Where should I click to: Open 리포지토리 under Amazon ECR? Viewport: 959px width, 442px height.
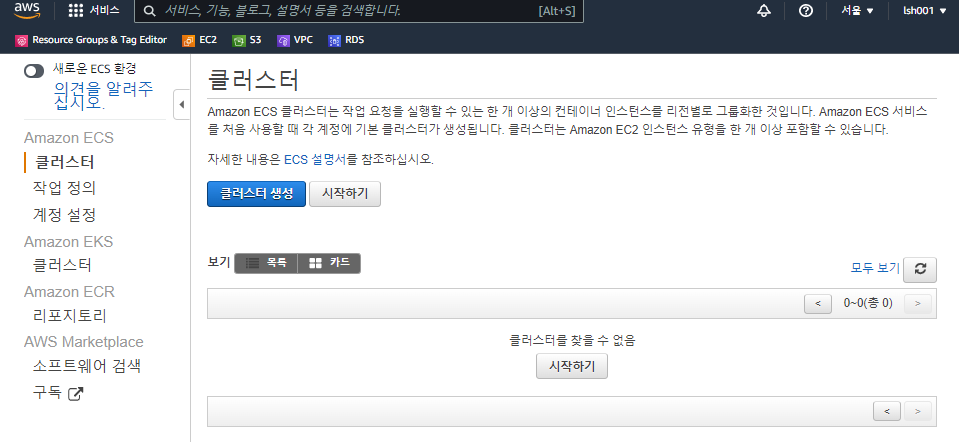(70, 315)
